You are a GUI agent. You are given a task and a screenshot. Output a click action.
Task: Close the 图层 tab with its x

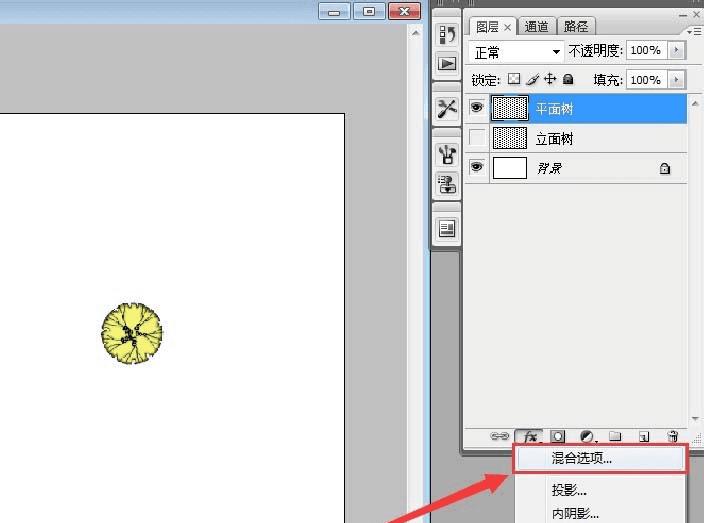click(507, 28)
